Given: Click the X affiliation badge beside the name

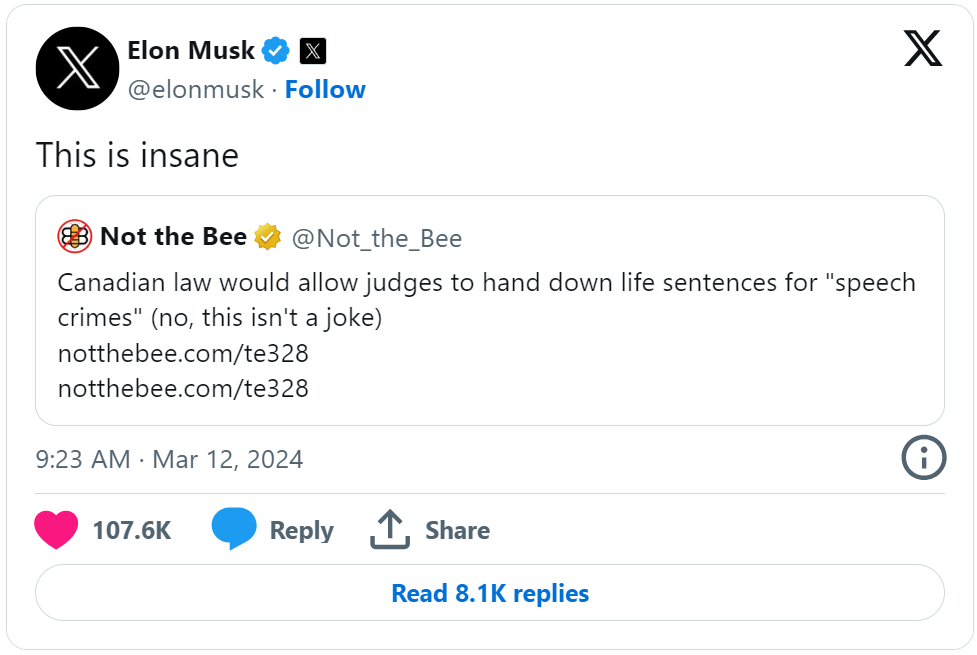Looking at the screenshot, I should (x=313, y=51).
